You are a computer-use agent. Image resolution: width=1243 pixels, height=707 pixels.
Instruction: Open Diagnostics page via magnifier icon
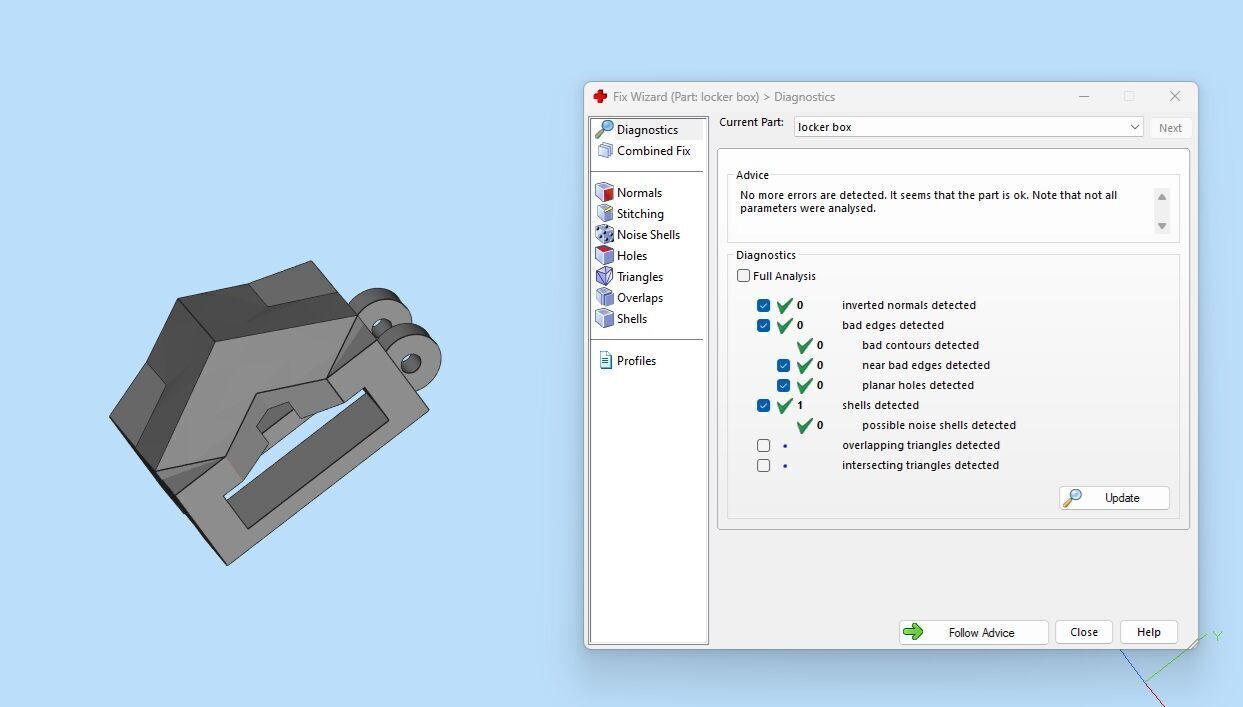(604, 129)
